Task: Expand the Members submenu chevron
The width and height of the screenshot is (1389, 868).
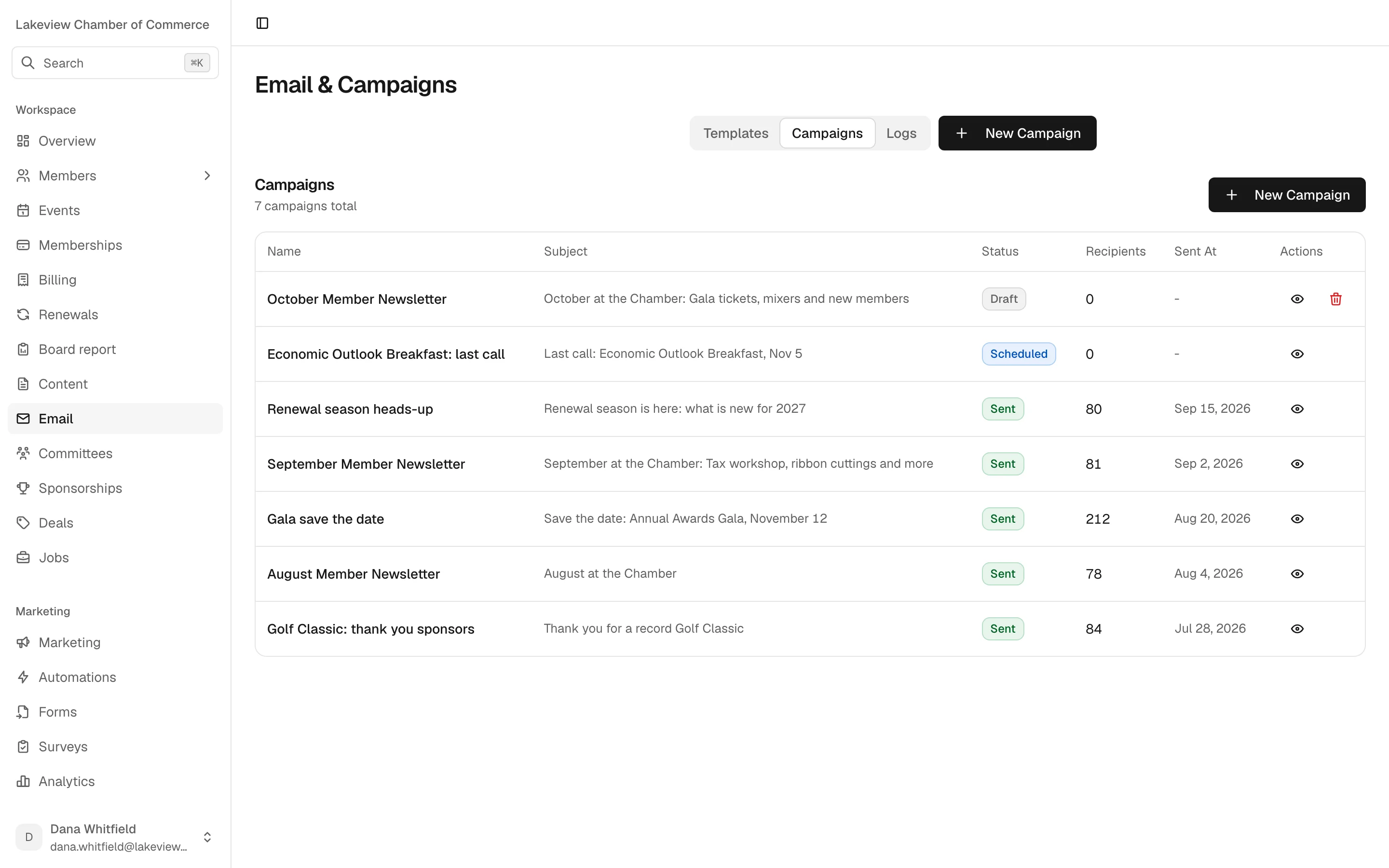Action: pyautogui.click(x=207, y=176)
